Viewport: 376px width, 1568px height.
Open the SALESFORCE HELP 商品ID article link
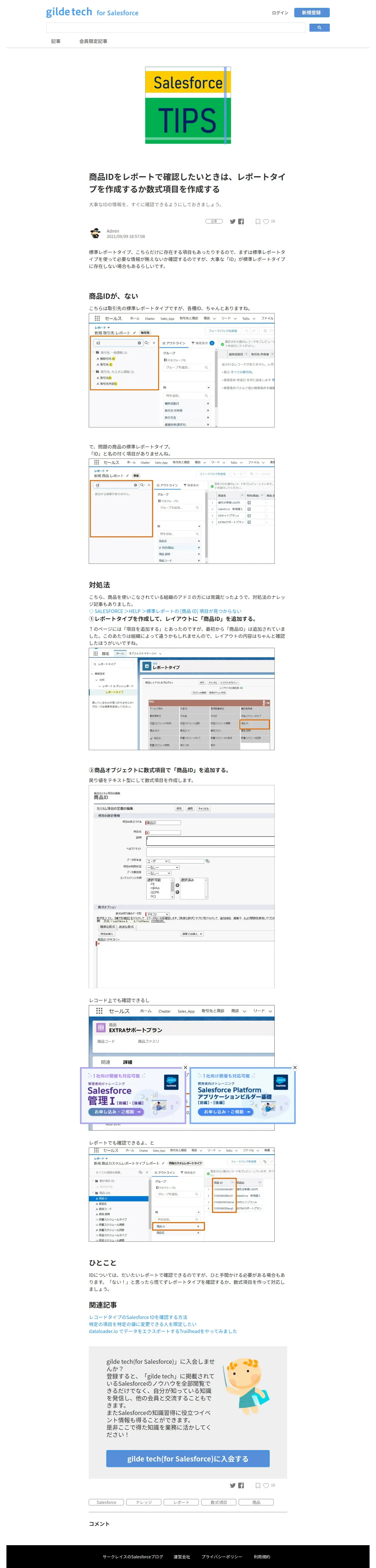(165, 611)
